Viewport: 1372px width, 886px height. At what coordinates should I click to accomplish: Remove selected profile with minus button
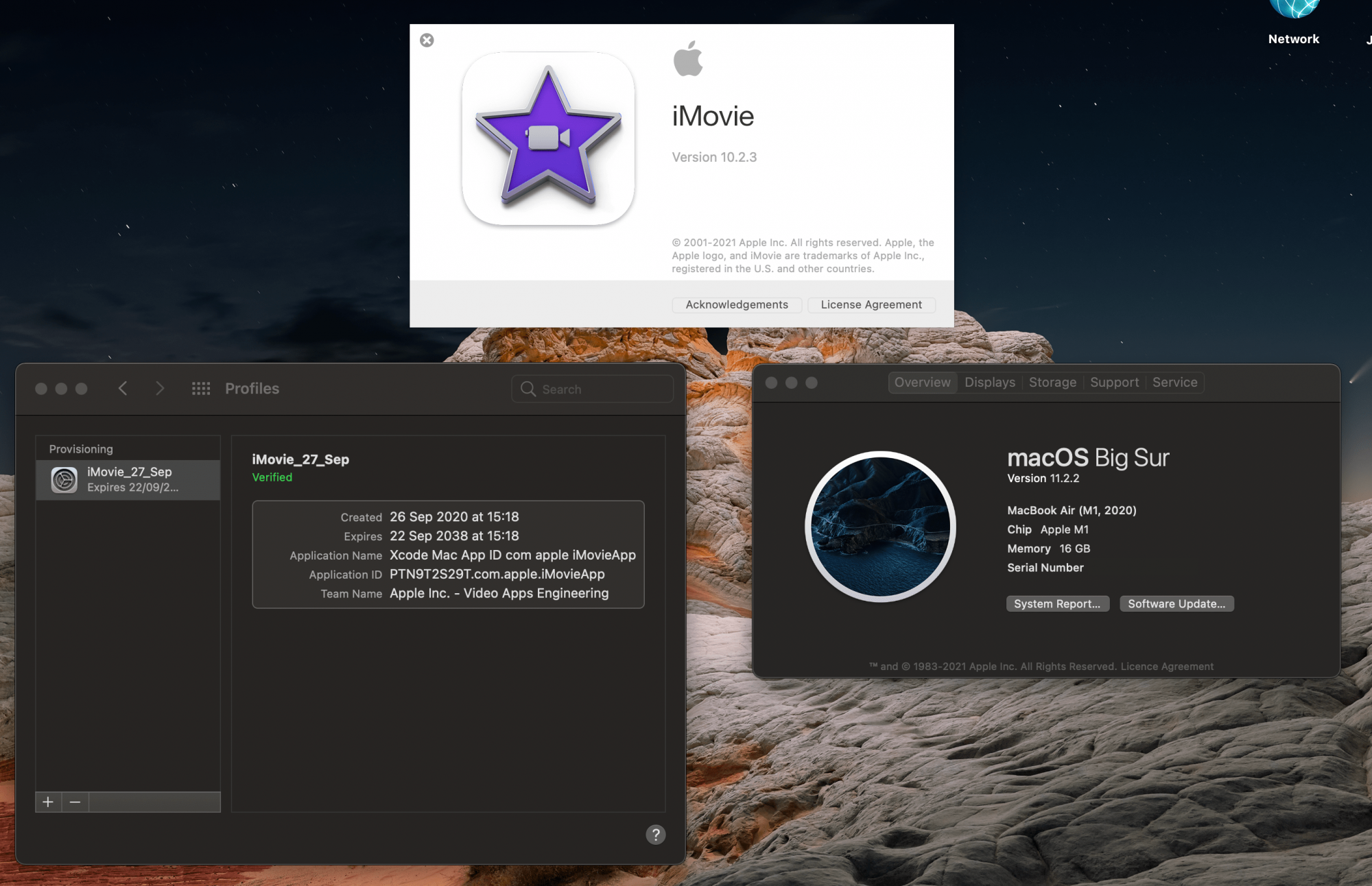[75, 802]
